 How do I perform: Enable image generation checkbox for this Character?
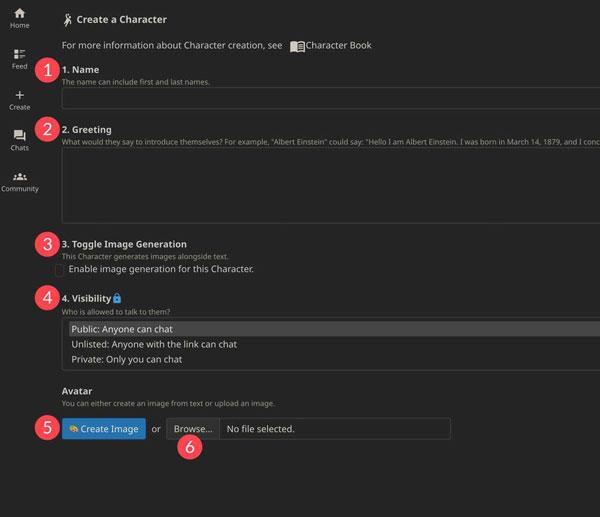pos(60,269)
